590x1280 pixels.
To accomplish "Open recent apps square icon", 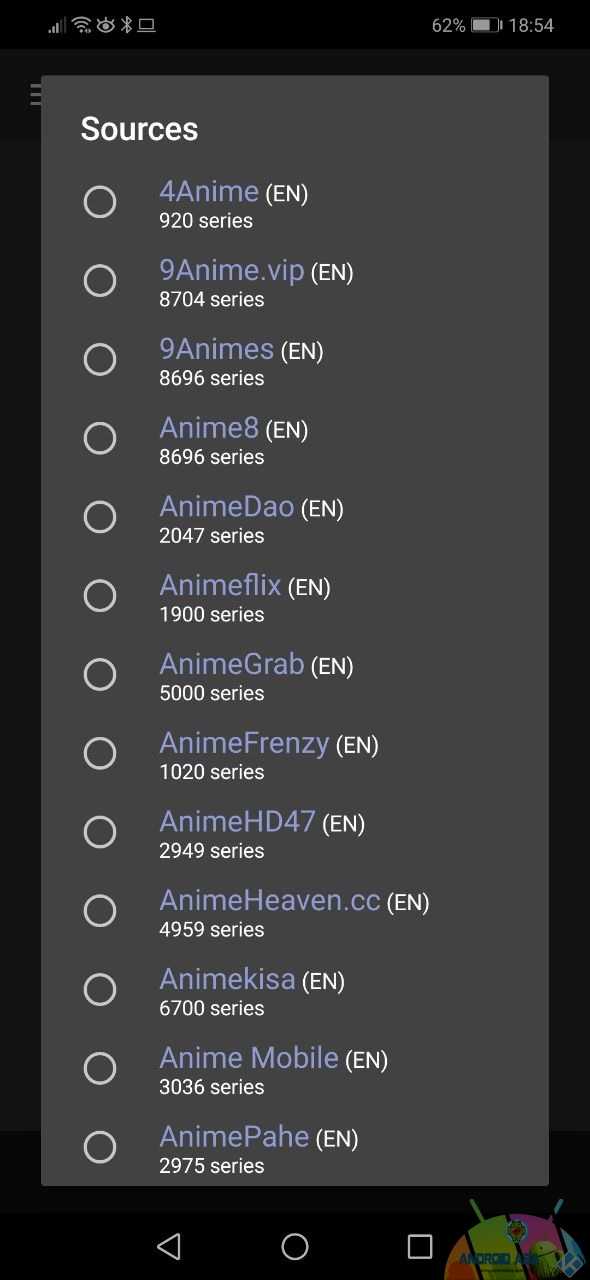I will click(x=420, y=1246).
